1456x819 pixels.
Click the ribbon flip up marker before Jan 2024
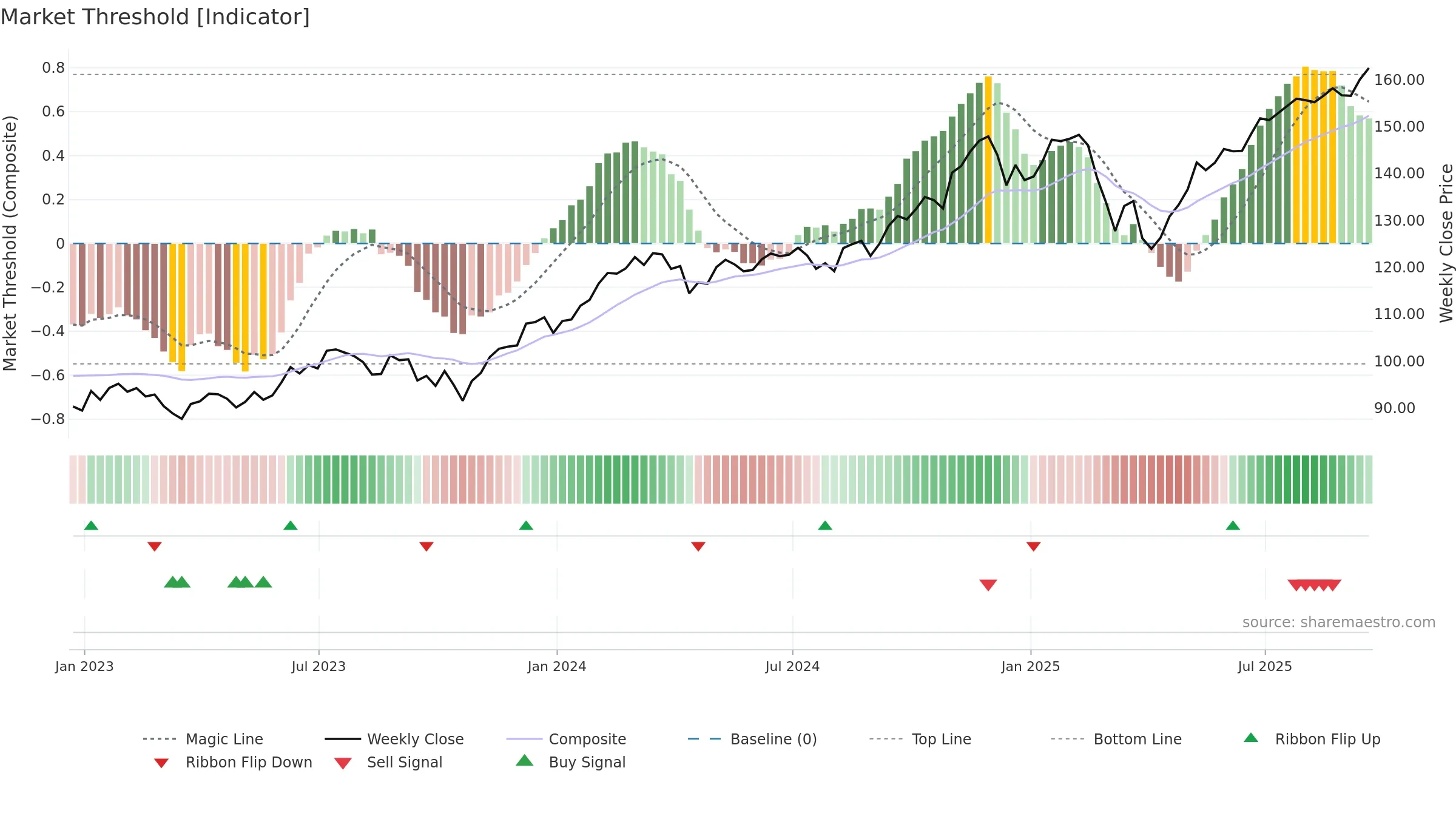point(526,525)
